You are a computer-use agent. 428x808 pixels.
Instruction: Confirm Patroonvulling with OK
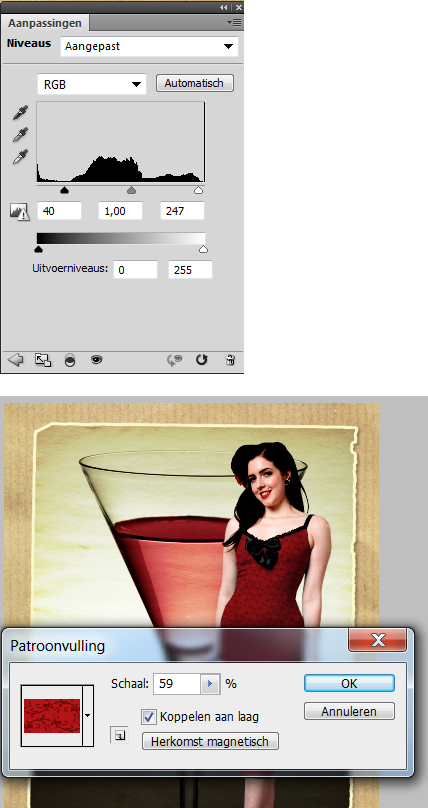point(349,683)
